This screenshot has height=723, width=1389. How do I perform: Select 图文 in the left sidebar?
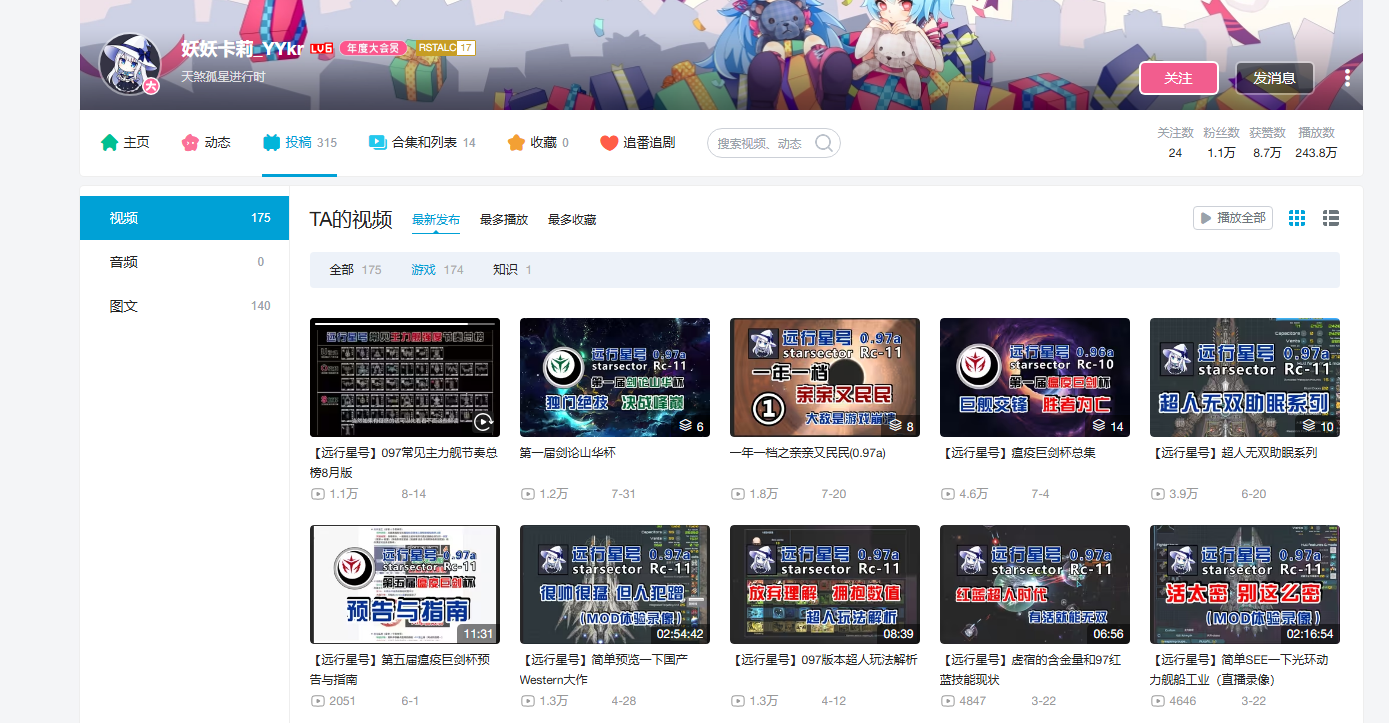coord(124,306)
